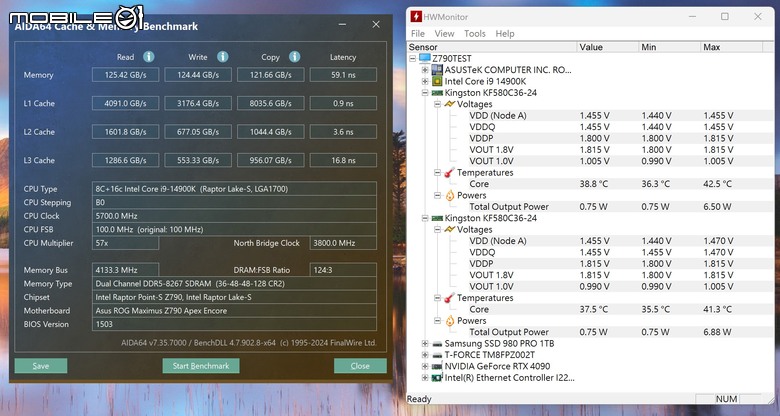The image size is (780, 416).
Task: Click the Copy info icon in AIDA64
Action: [x=294, y=57]
